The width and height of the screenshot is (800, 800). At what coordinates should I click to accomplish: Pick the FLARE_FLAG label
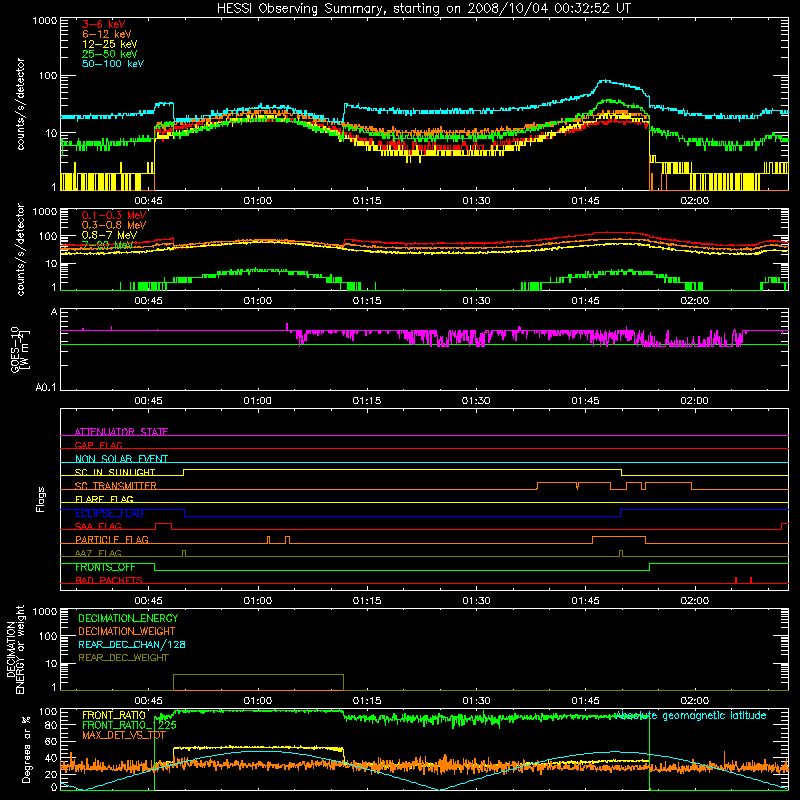[104, 499]
